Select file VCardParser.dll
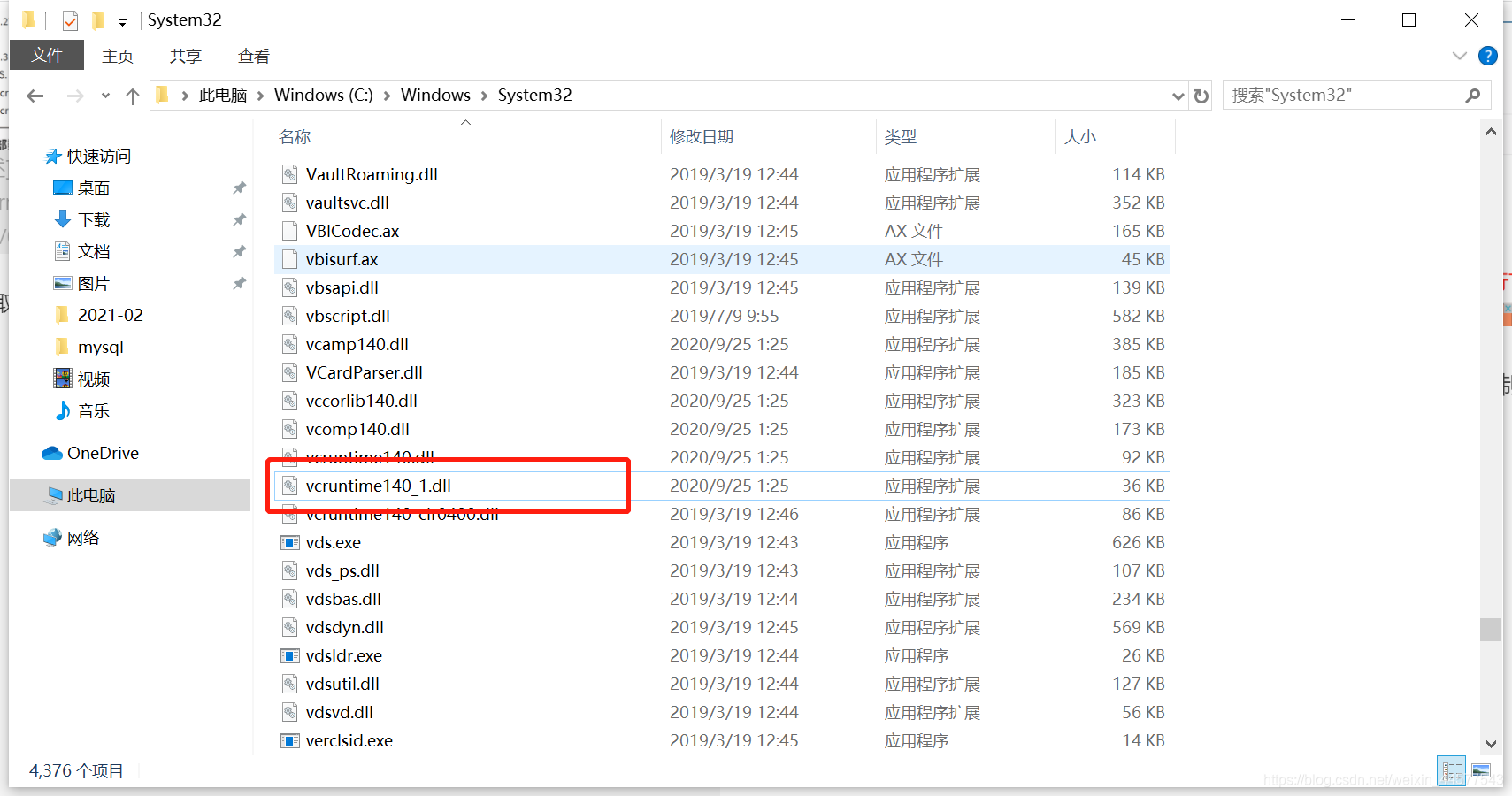Viewport: 1512px width, 796px height. pos(364,372)
